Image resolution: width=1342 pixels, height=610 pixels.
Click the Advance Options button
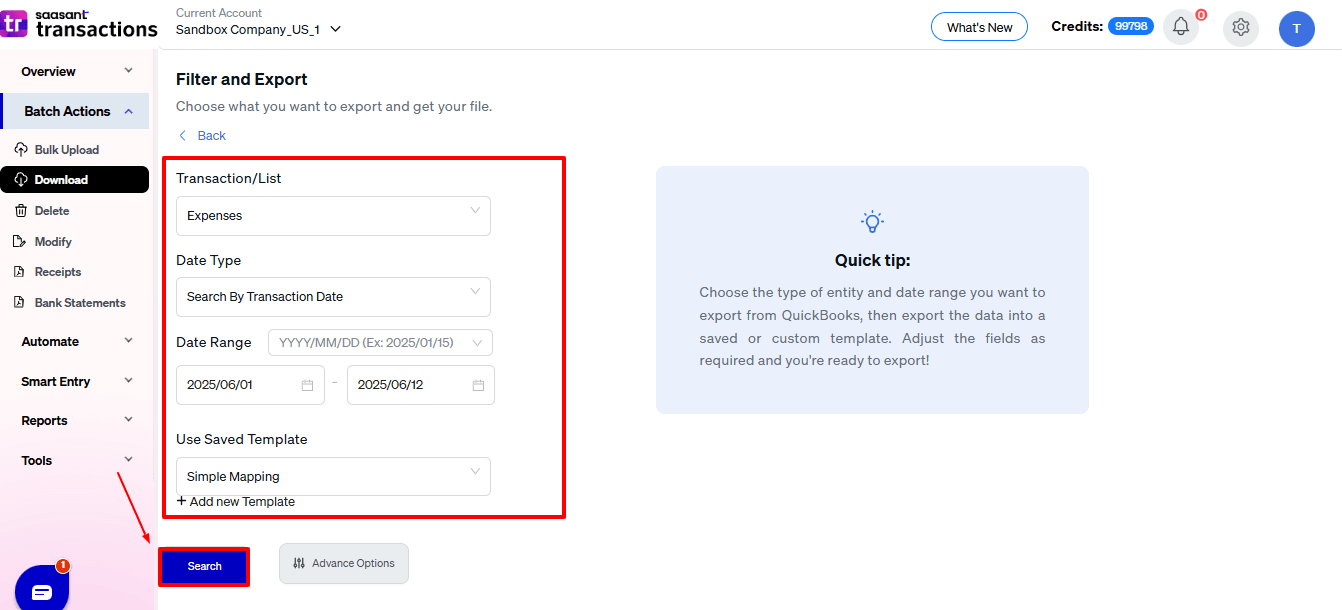pos(343,563)
